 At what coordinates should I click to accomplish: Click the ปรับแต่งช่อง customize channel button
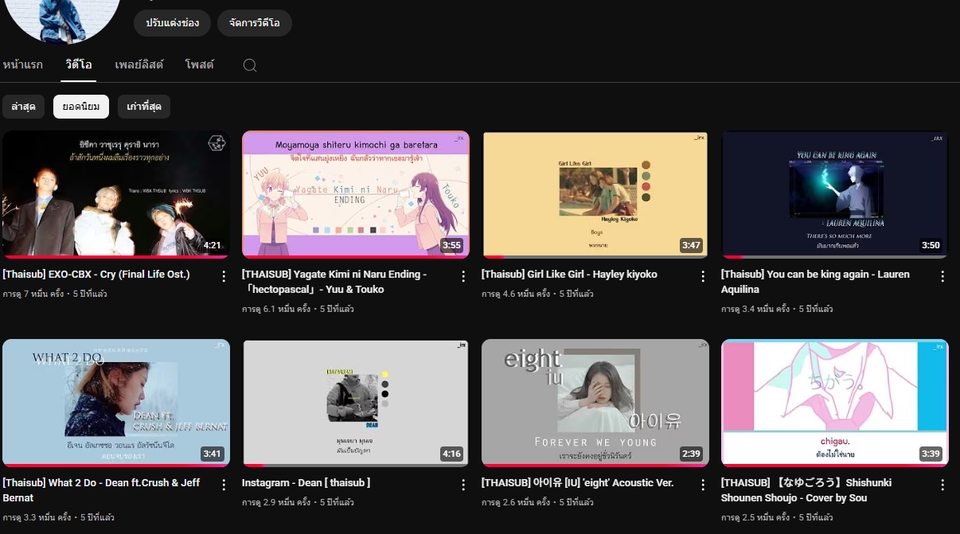click(172, 23)
